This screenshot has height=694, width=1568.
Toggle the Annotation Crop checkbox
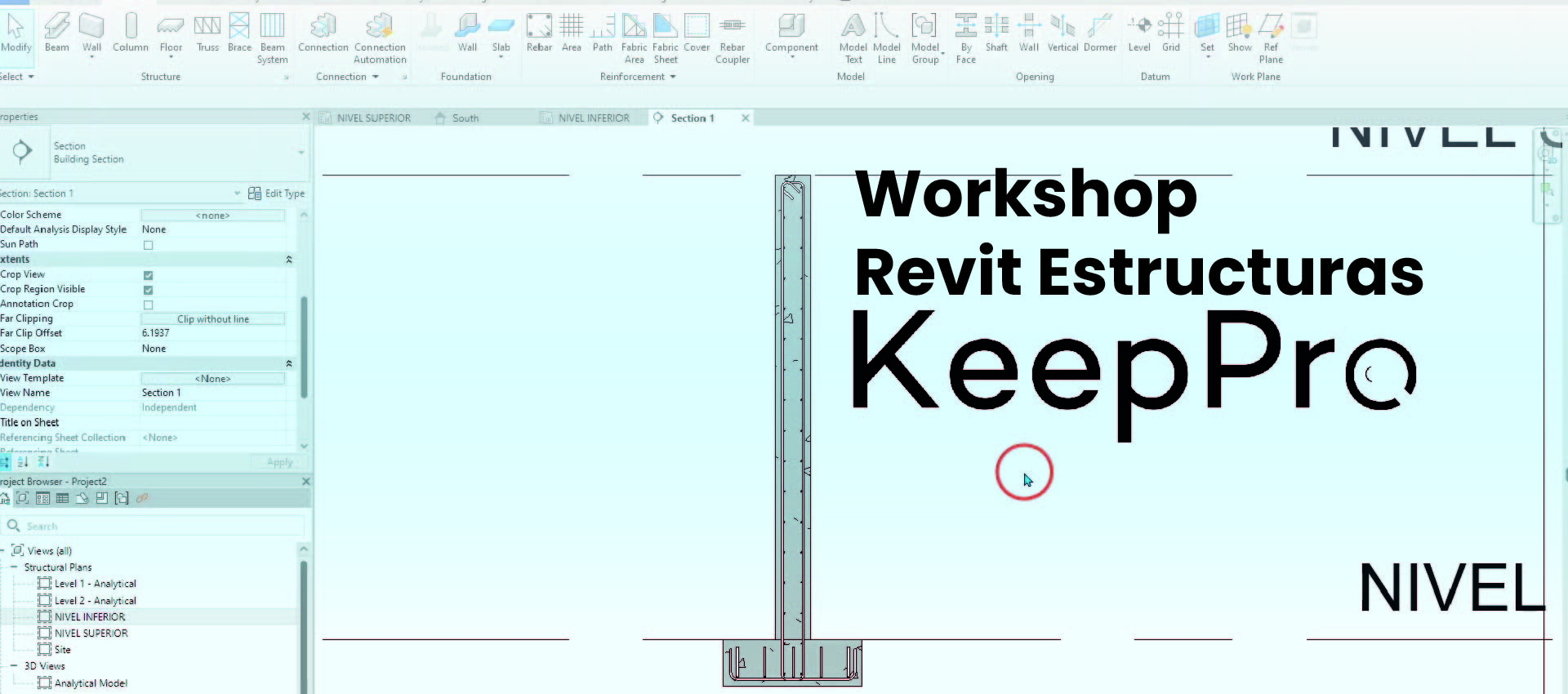(x=148, y=305)
